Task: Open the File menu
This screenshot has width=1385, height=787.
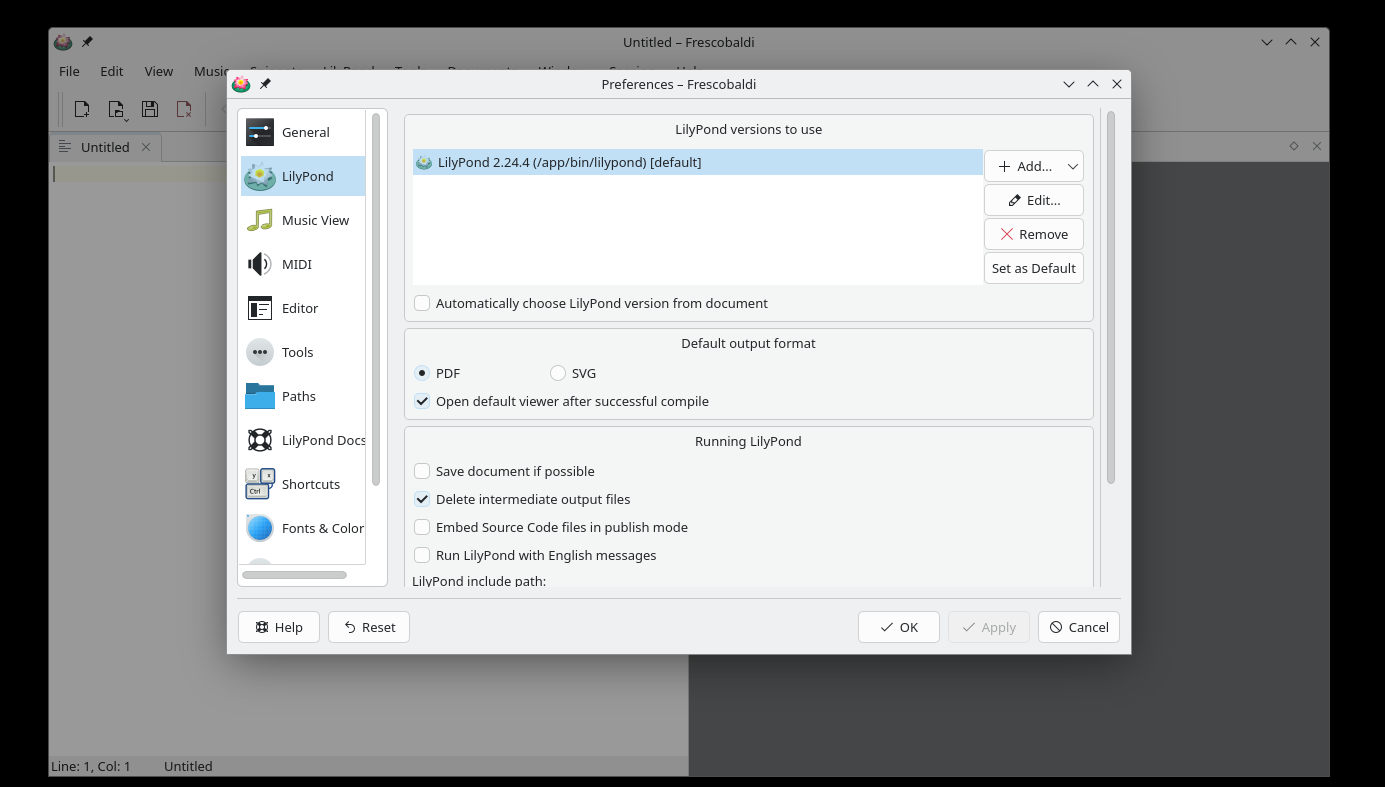Action: pyautogui.click(x=69, y=71)
